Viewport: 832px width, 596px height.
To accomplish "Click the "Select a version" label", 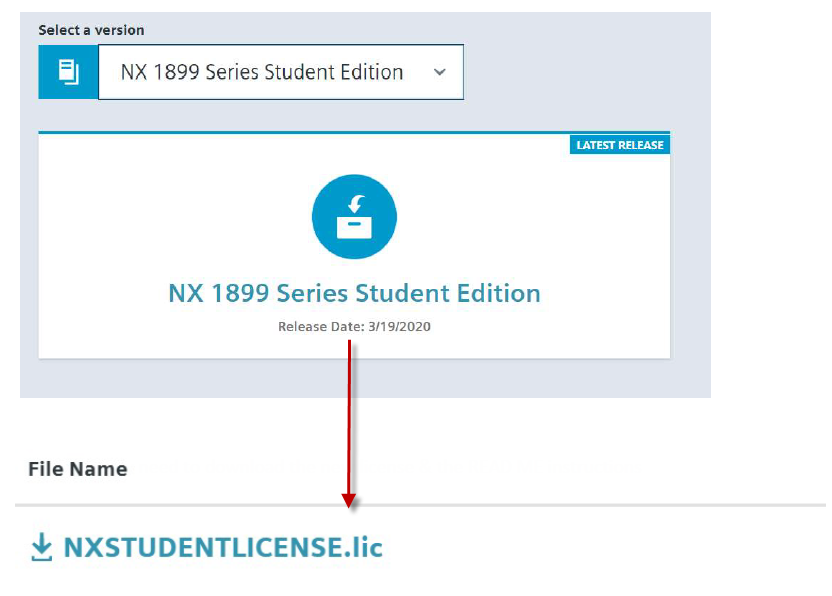I will [91, 30].
